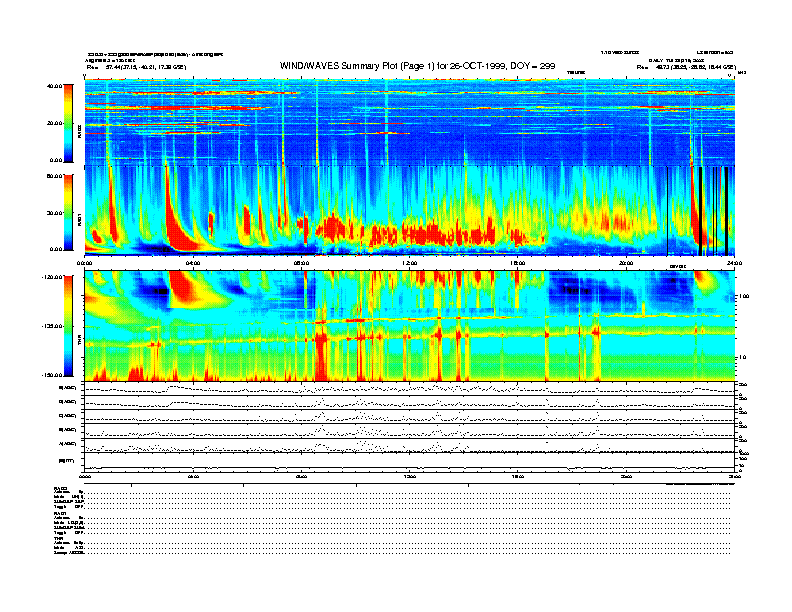Click the RAD2 header in bottom status block
Image resolution: width=792 pixels, height=612 pixels.
[x=61, y=488]
